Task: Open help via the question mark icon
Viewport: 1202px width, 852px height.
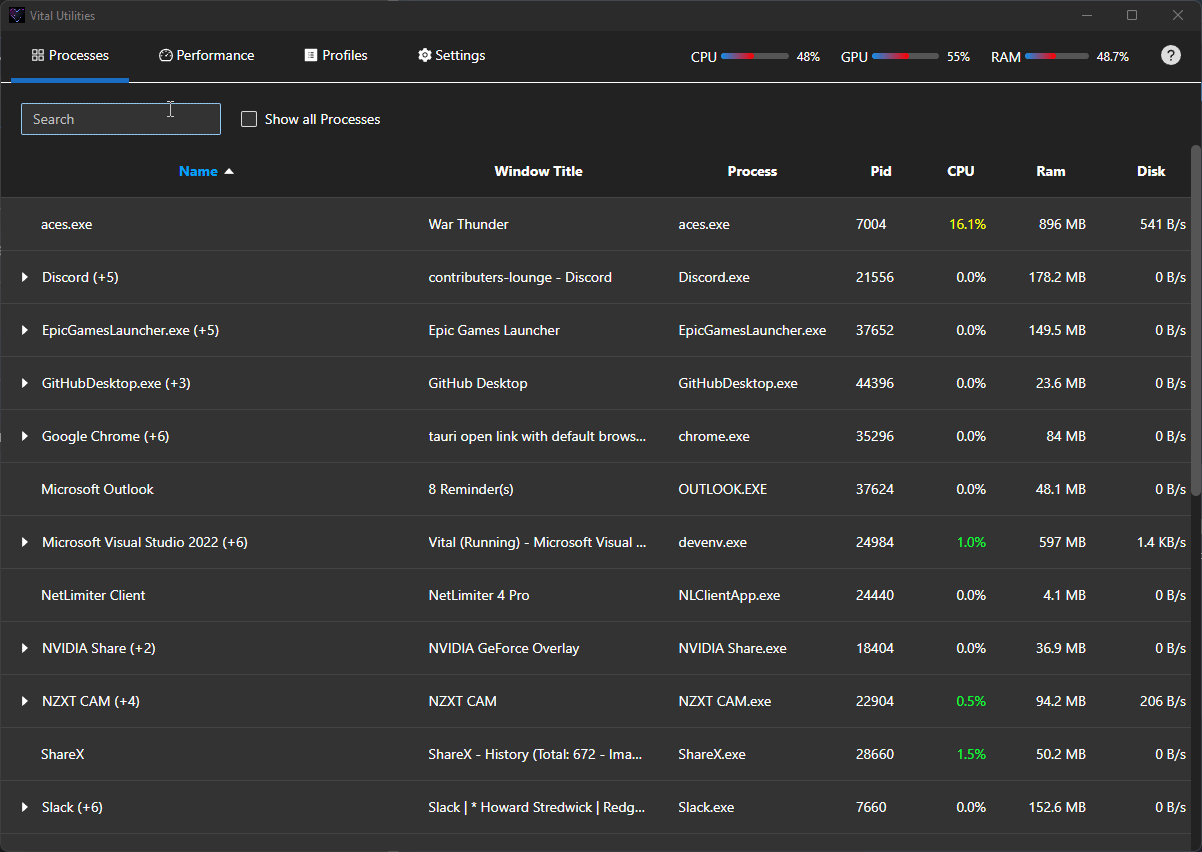Action: pos(1170,55)
